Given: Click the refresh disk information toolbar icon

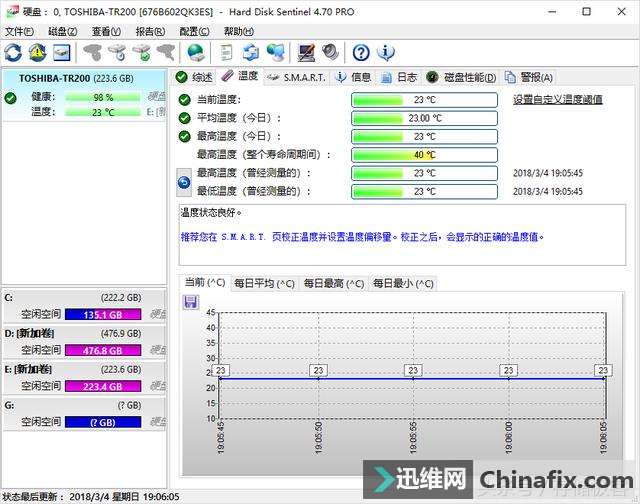Looking at the screenshot, I should point(13,53).
